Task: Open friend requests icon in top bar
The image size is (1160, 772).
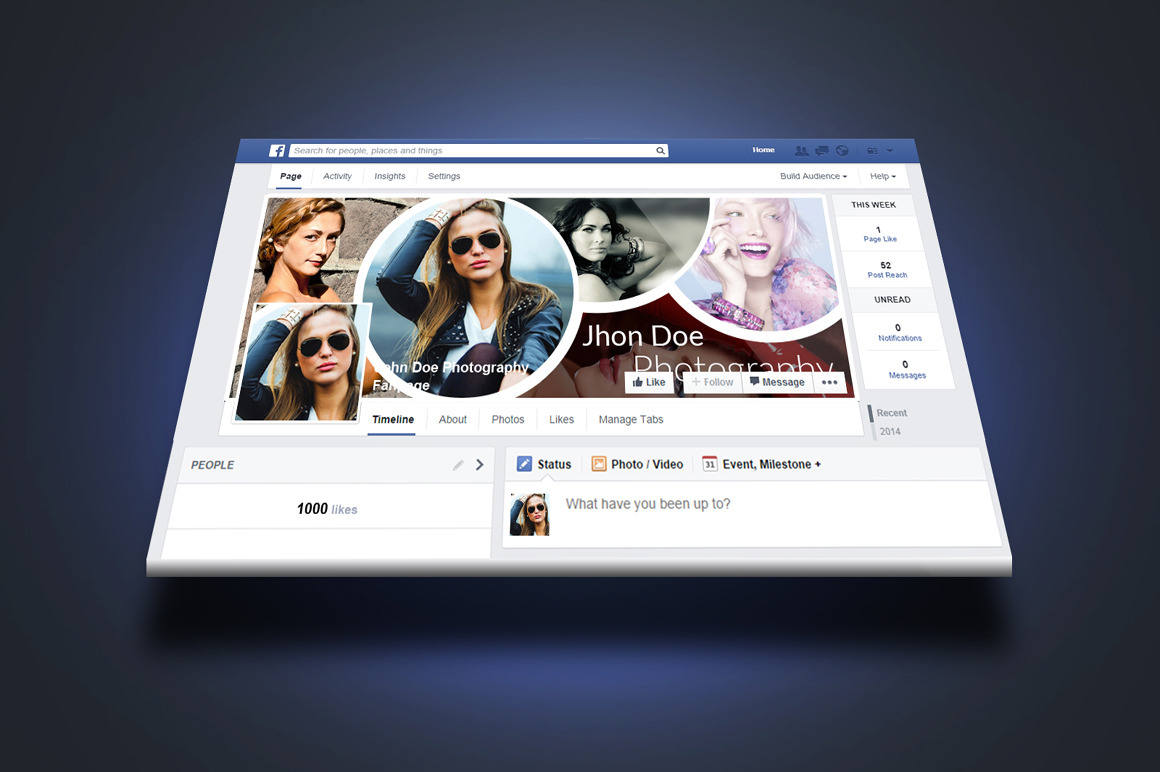Action: [x=801, y=151]
